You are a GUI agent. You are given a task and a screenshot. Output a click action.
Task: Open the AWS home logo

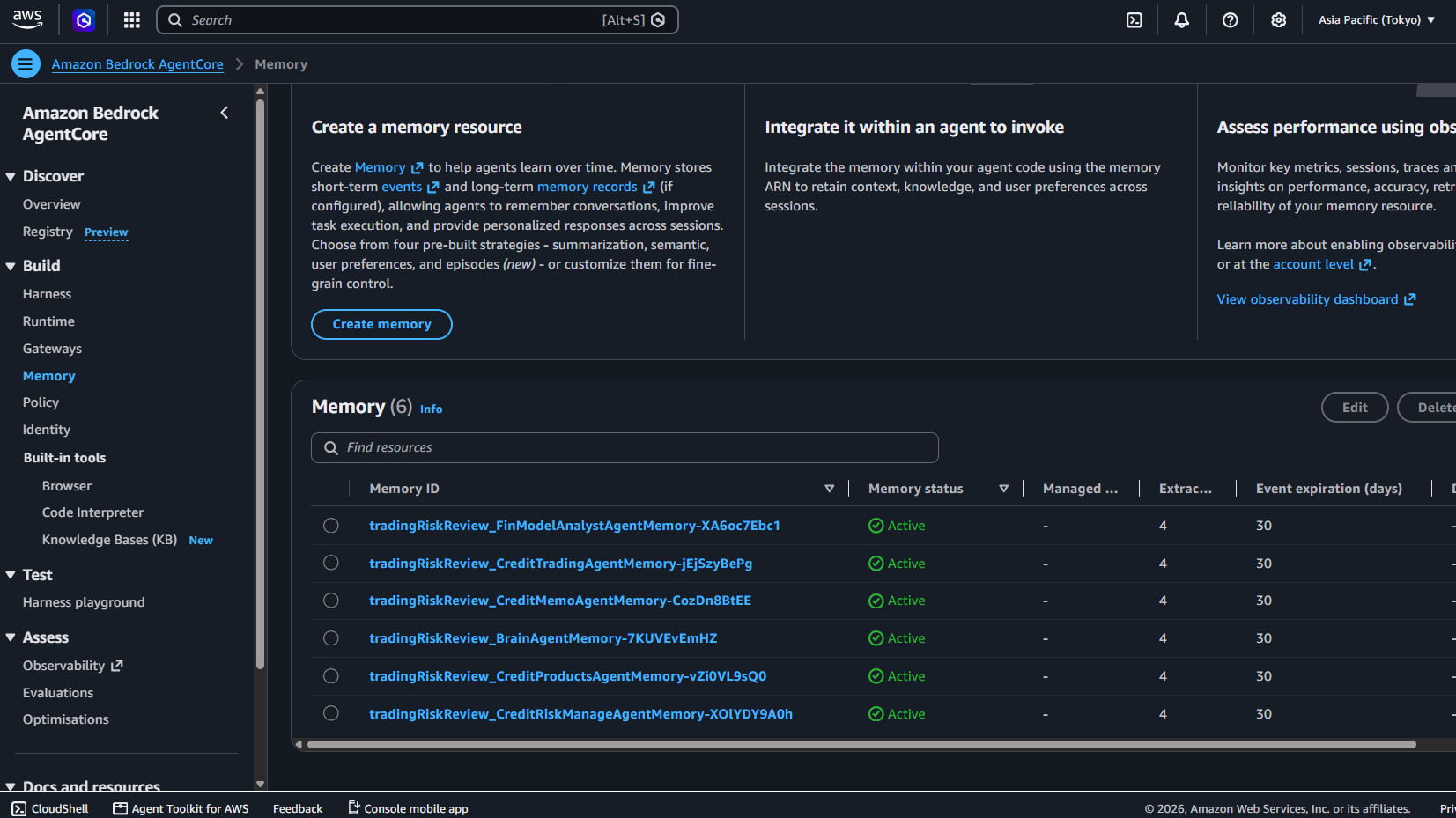coord(28,19)
